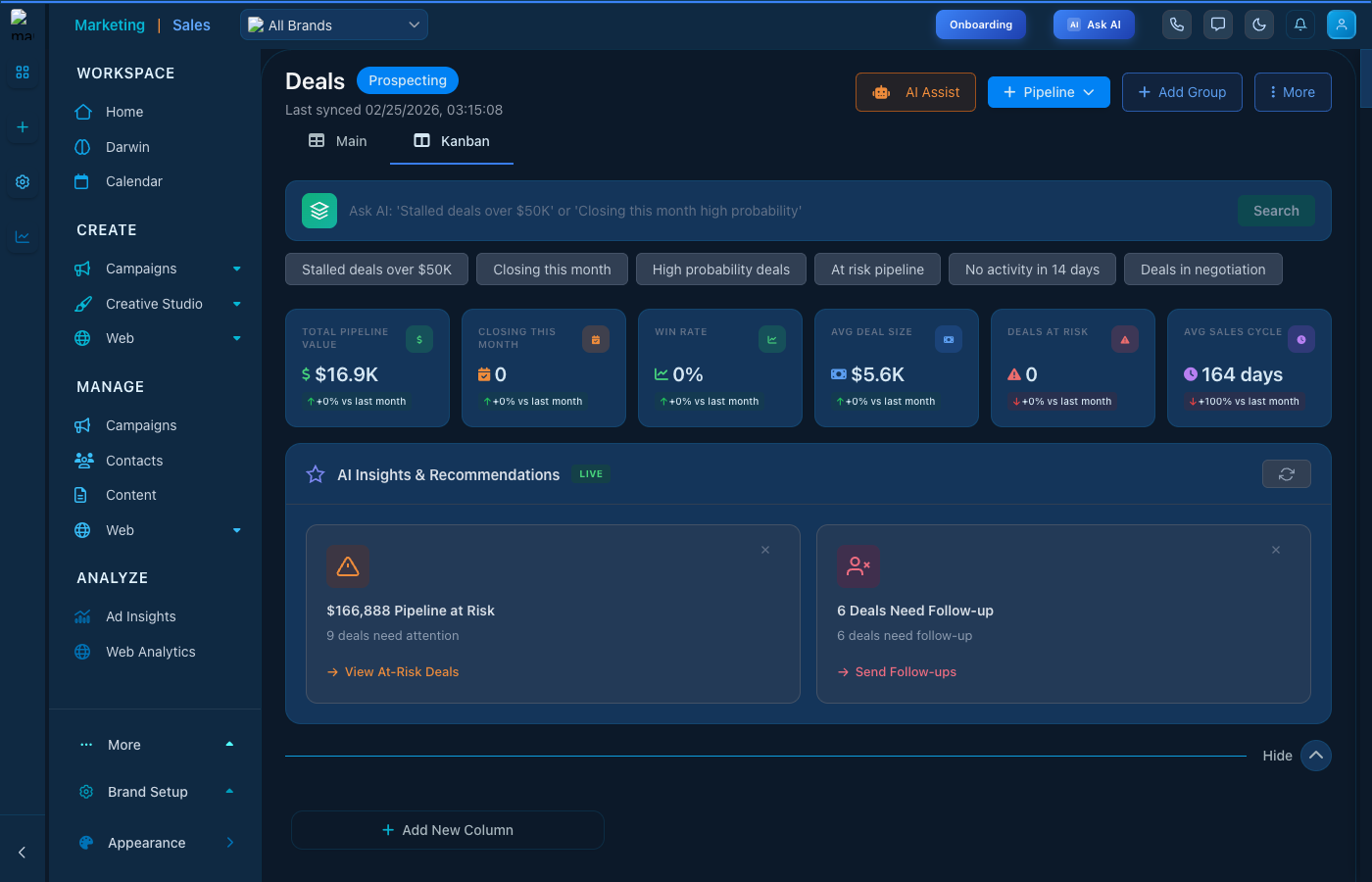Switch to the Main tab
This screenshot has width=1372, height=882.
click(338, 141)
